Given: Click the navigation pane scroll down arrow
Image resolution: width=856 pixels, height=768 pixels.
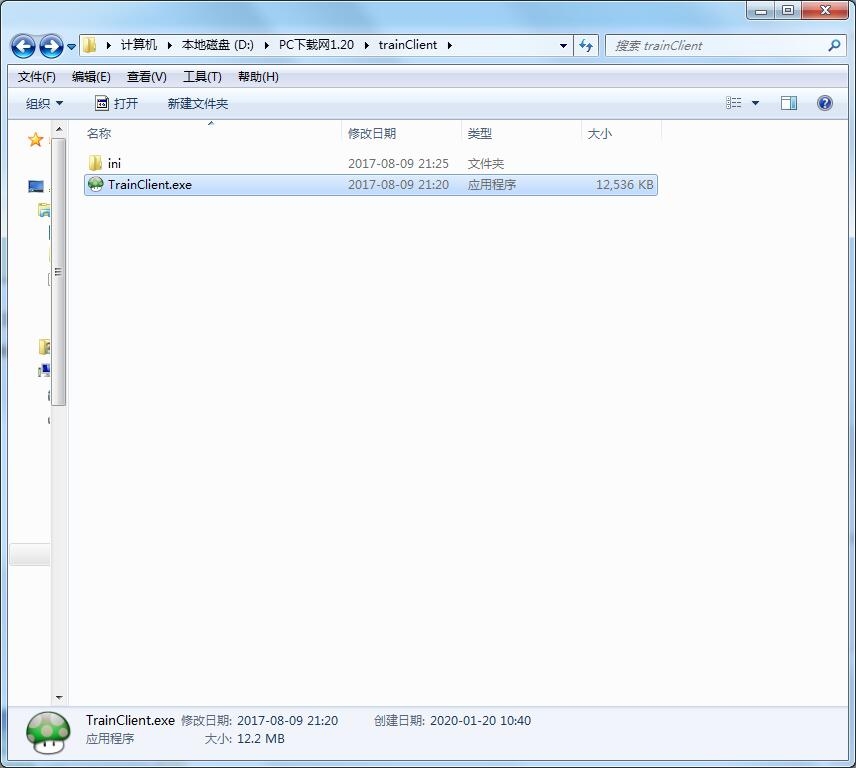Looking at the screenshot, I should pos(59,698).
